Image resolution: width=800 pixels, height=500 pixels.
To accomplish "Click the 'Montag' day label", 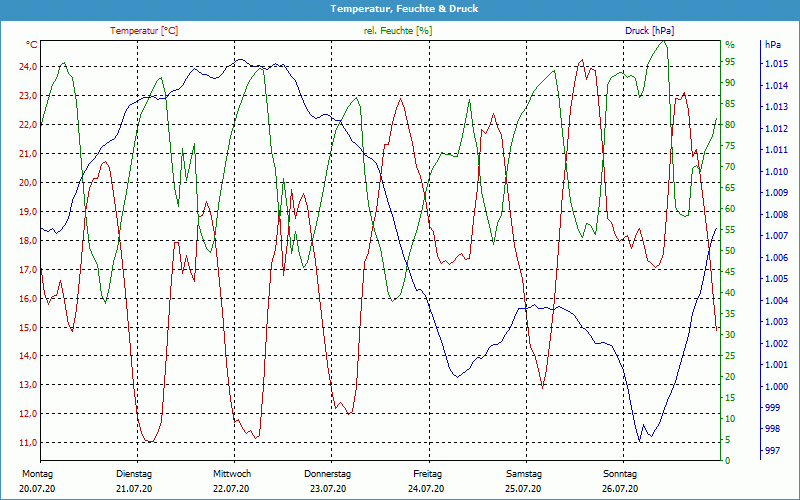I will (x=37, y=474).
